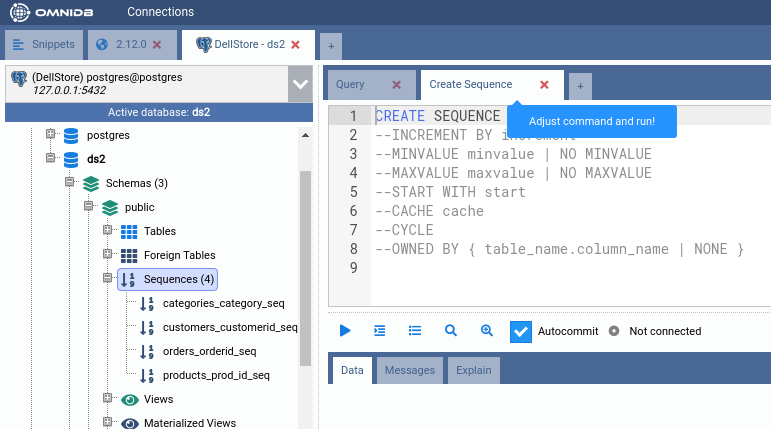Switch to the Snippets tab
The image size is (771, 429).
coord(44,44)
